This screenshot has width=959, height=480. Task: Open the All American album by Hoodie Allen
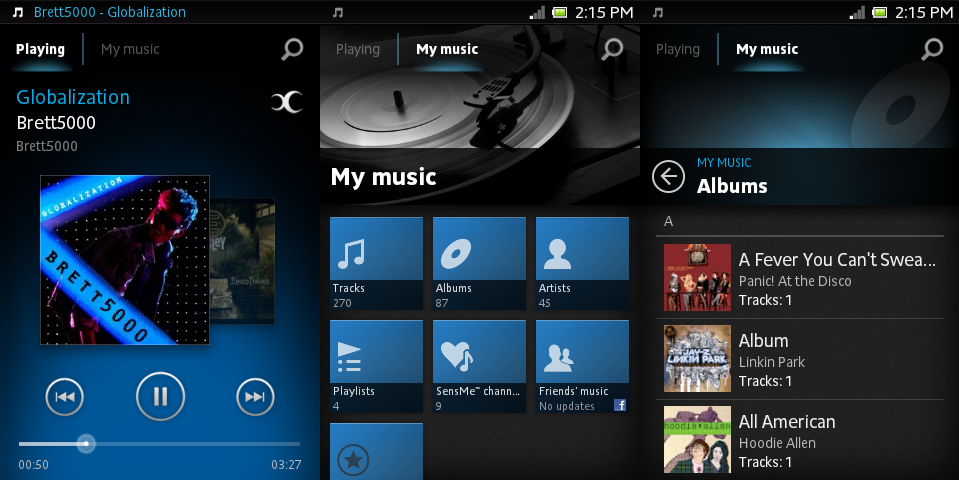pos(800,440)
